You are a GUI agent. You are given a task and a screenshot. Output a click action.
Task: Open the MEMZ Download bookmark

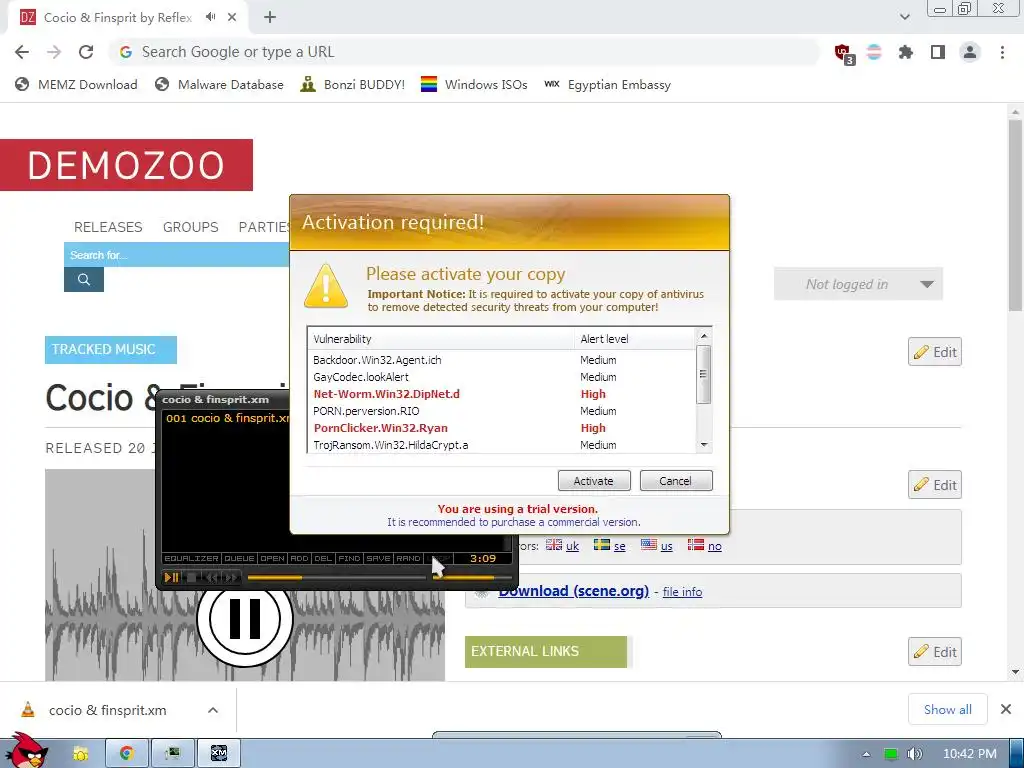coord(76,84)
